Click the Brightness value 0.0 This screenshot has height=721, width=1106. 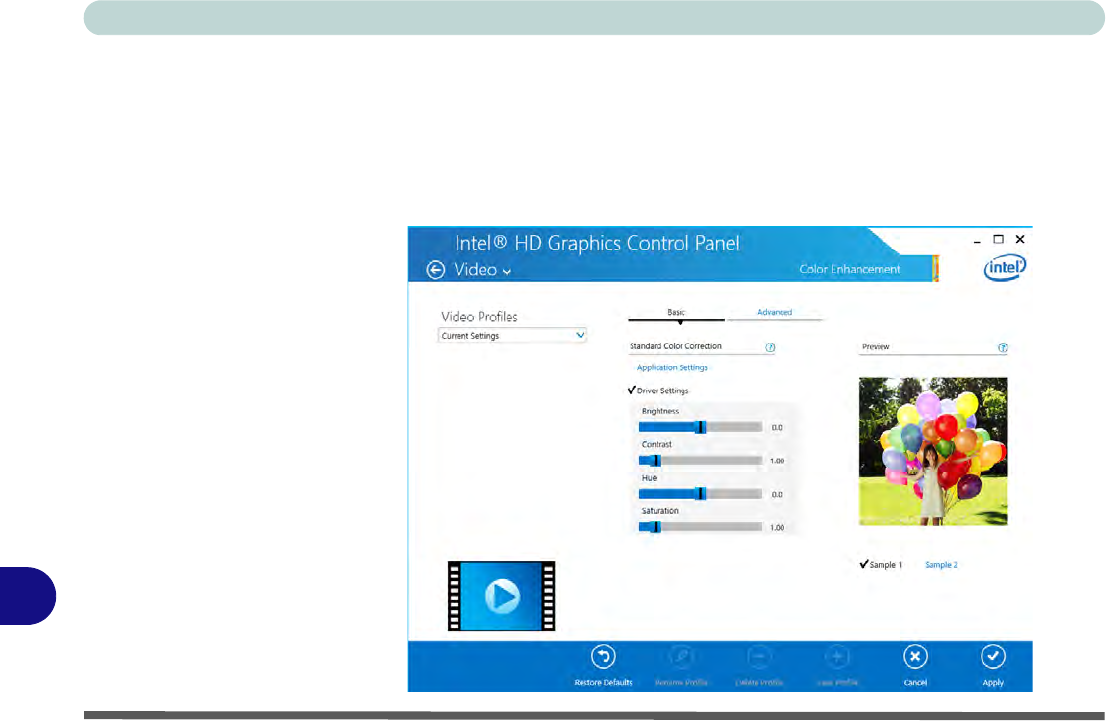coord(777,428)
